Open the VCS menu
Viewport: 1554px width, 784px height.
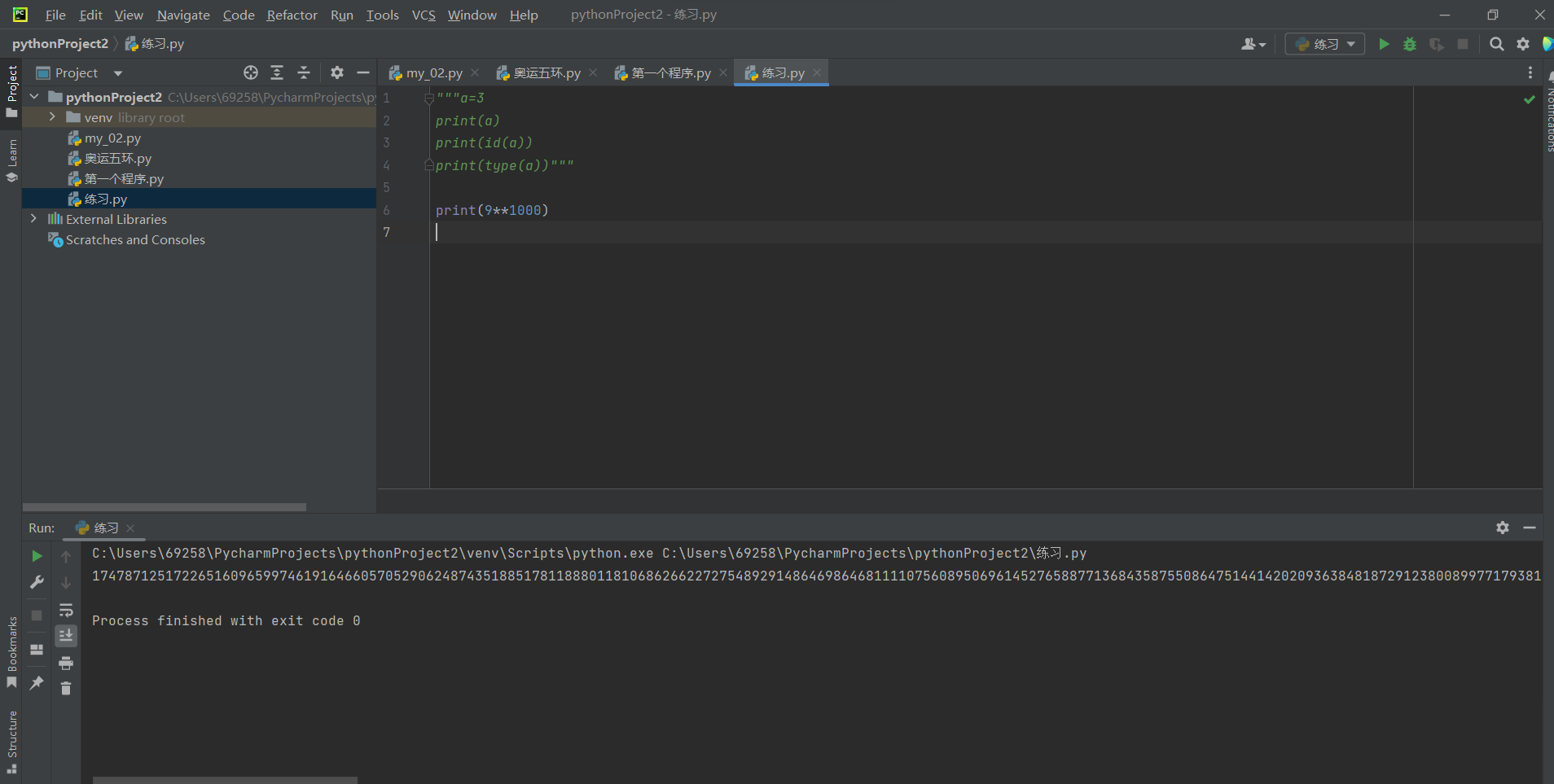point(424,15)
